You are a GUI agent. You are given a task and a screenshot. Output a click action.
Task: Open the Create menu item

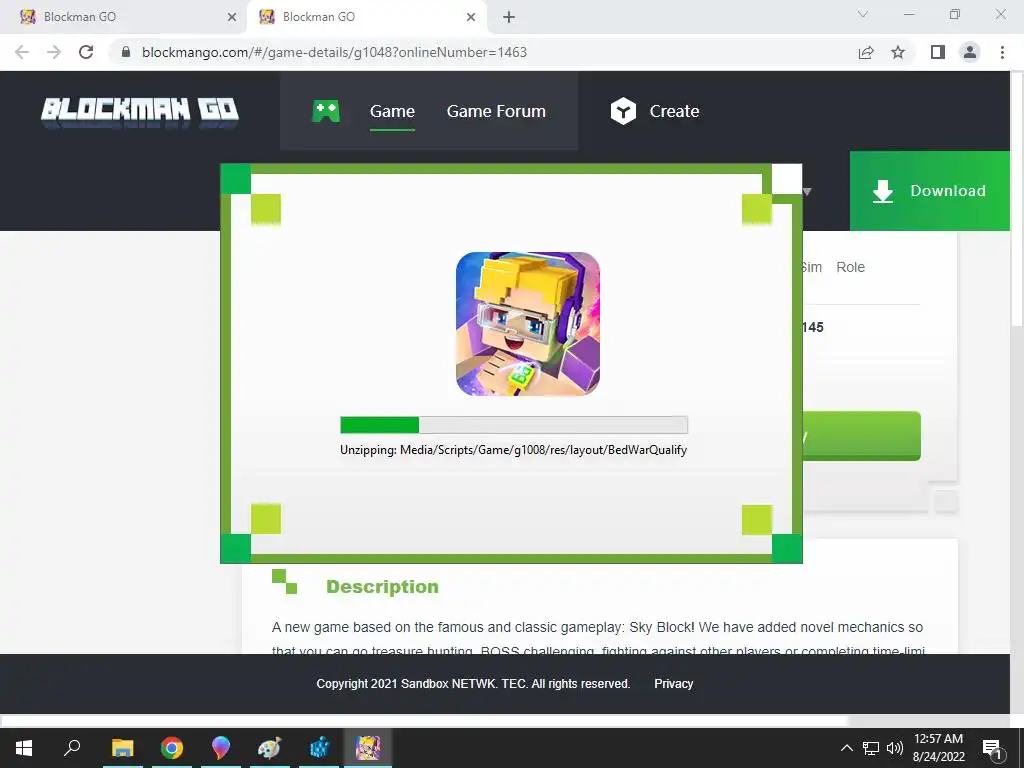[674, 111]
